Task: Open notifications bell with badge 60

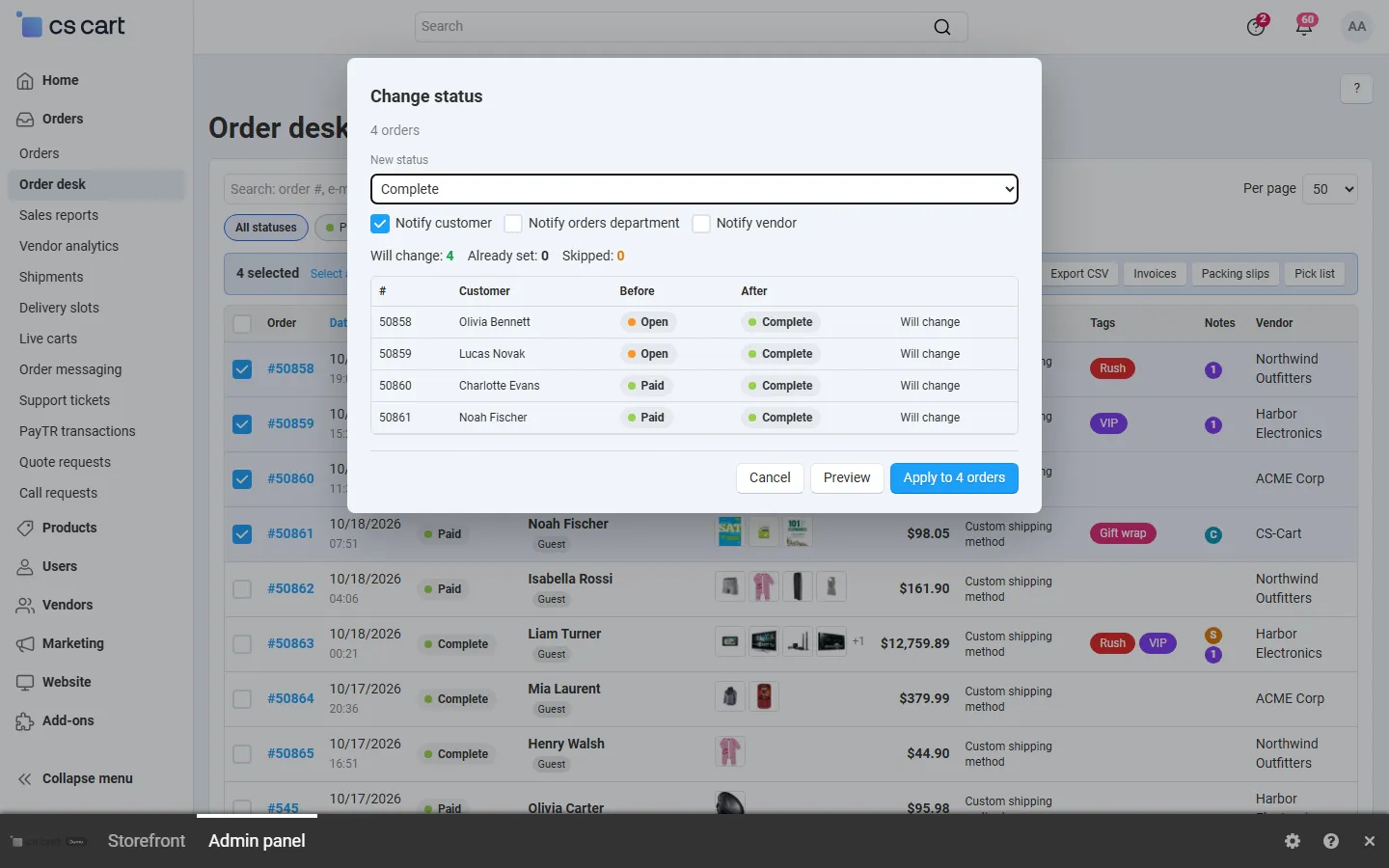Action: pos(1304,26)
